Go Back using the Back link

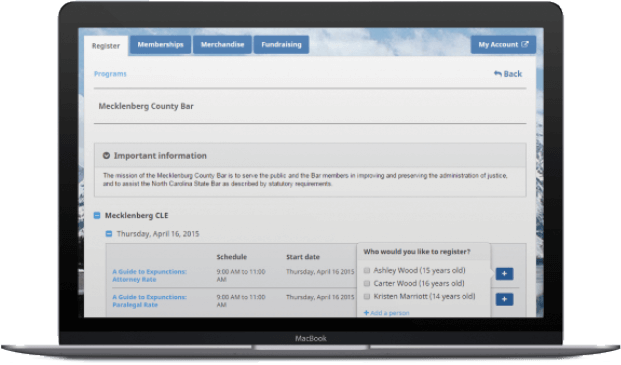pos(508,74)
